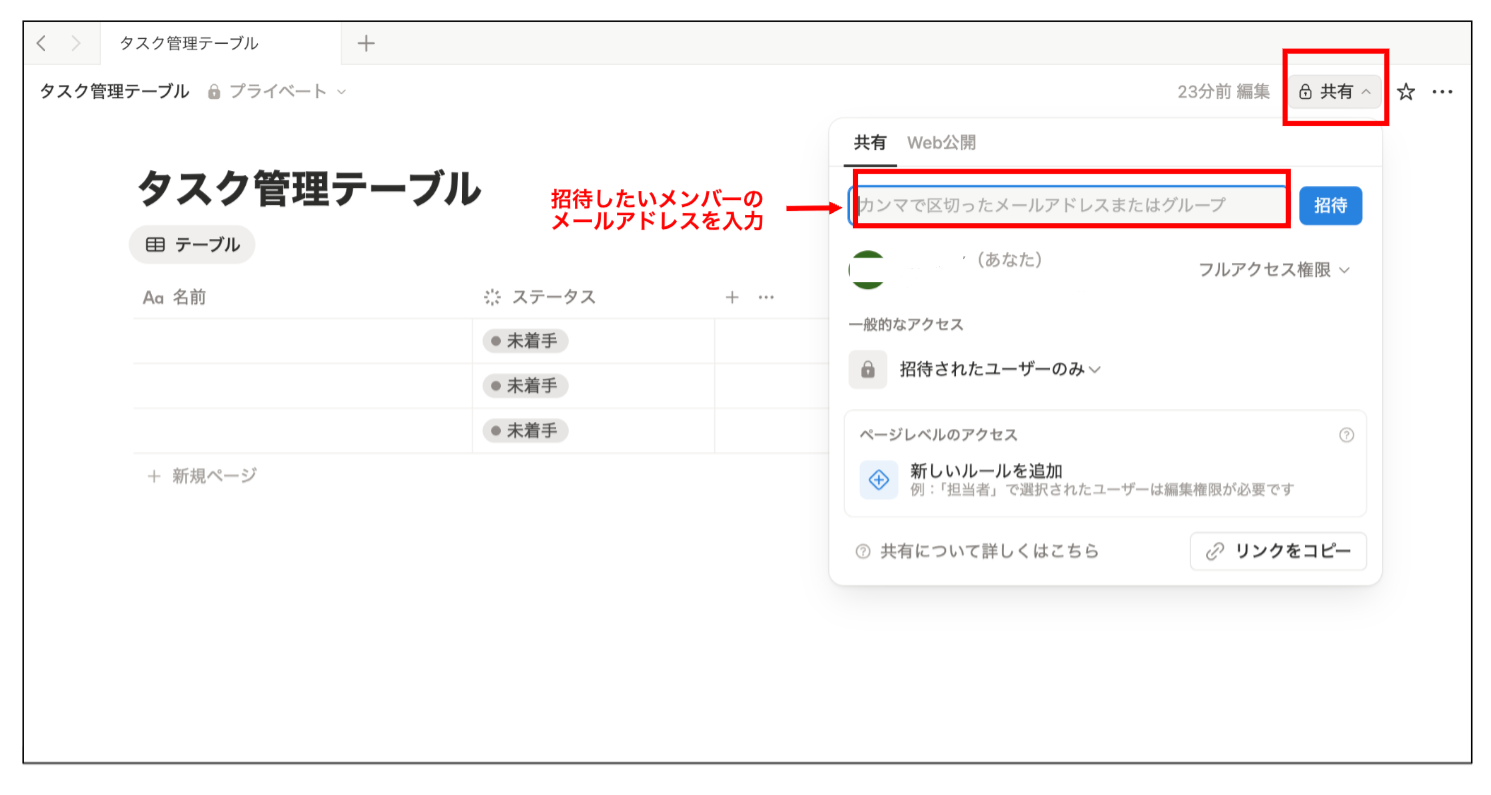
Task: Select the 共有 tab in the dialog
Action: 868,142
